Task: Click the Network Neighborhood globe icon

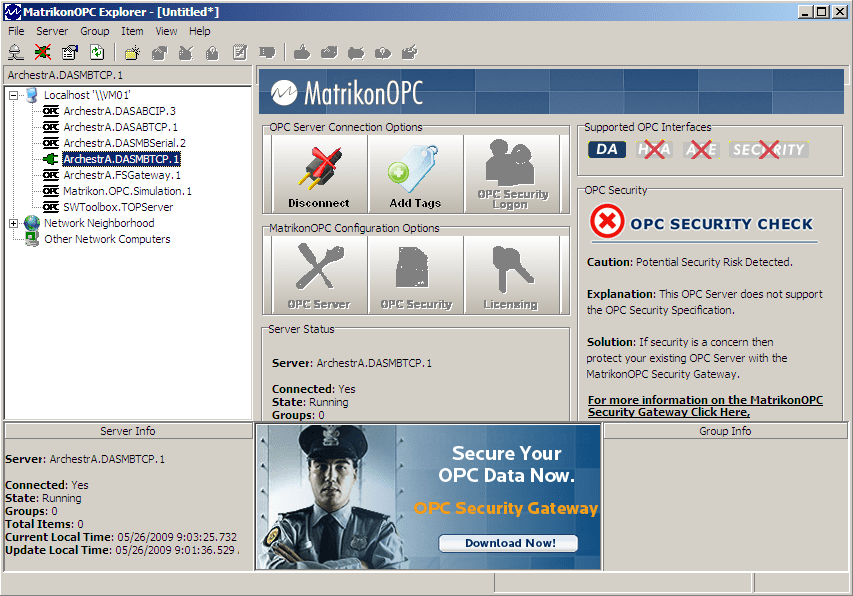Action: click(32, 223)
